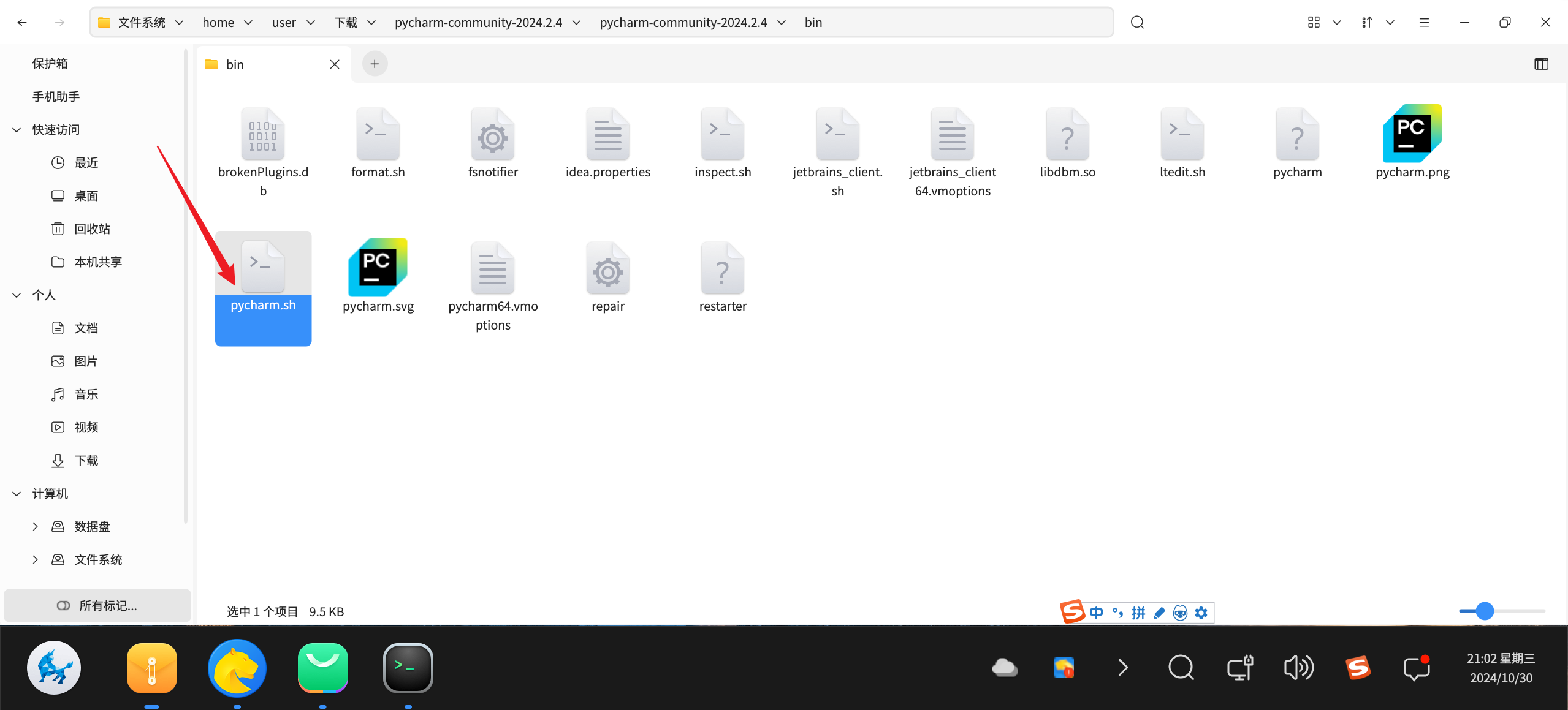The image size is (1568, 710).
Task: Click bin in the path bar
Action: [x=813, y=23]
